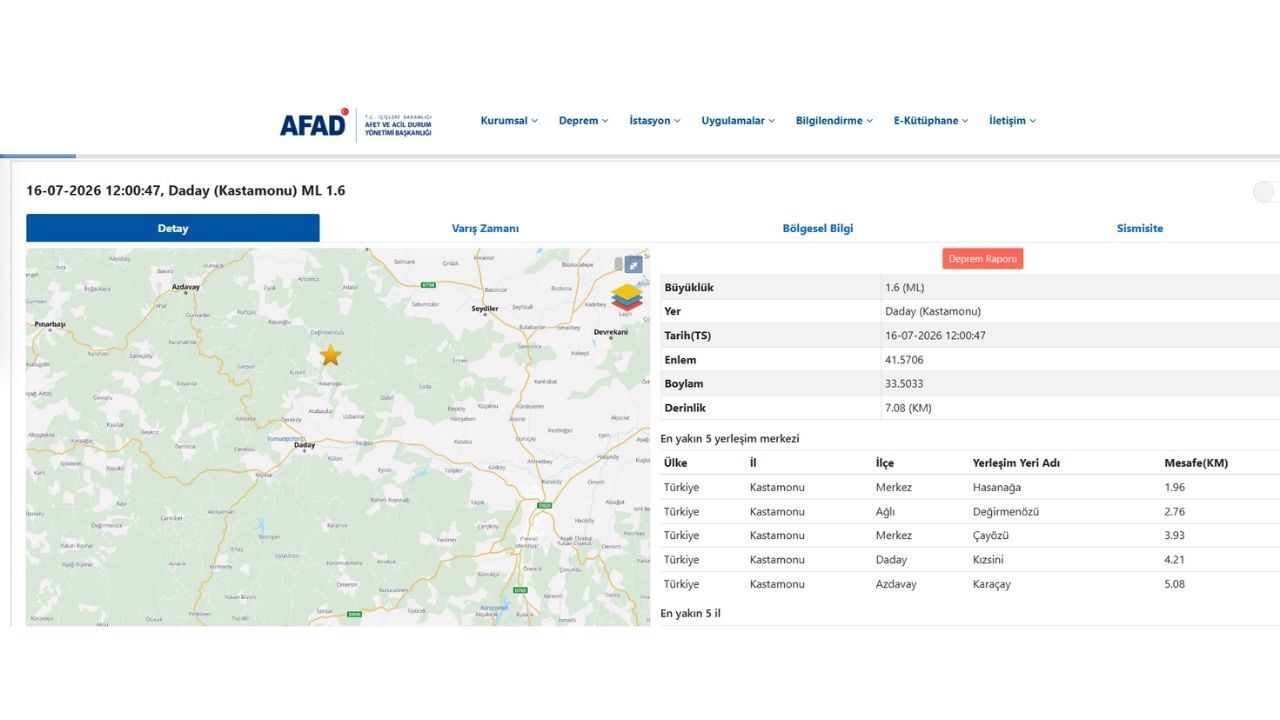Toggle the switch at page top right

1265,192
